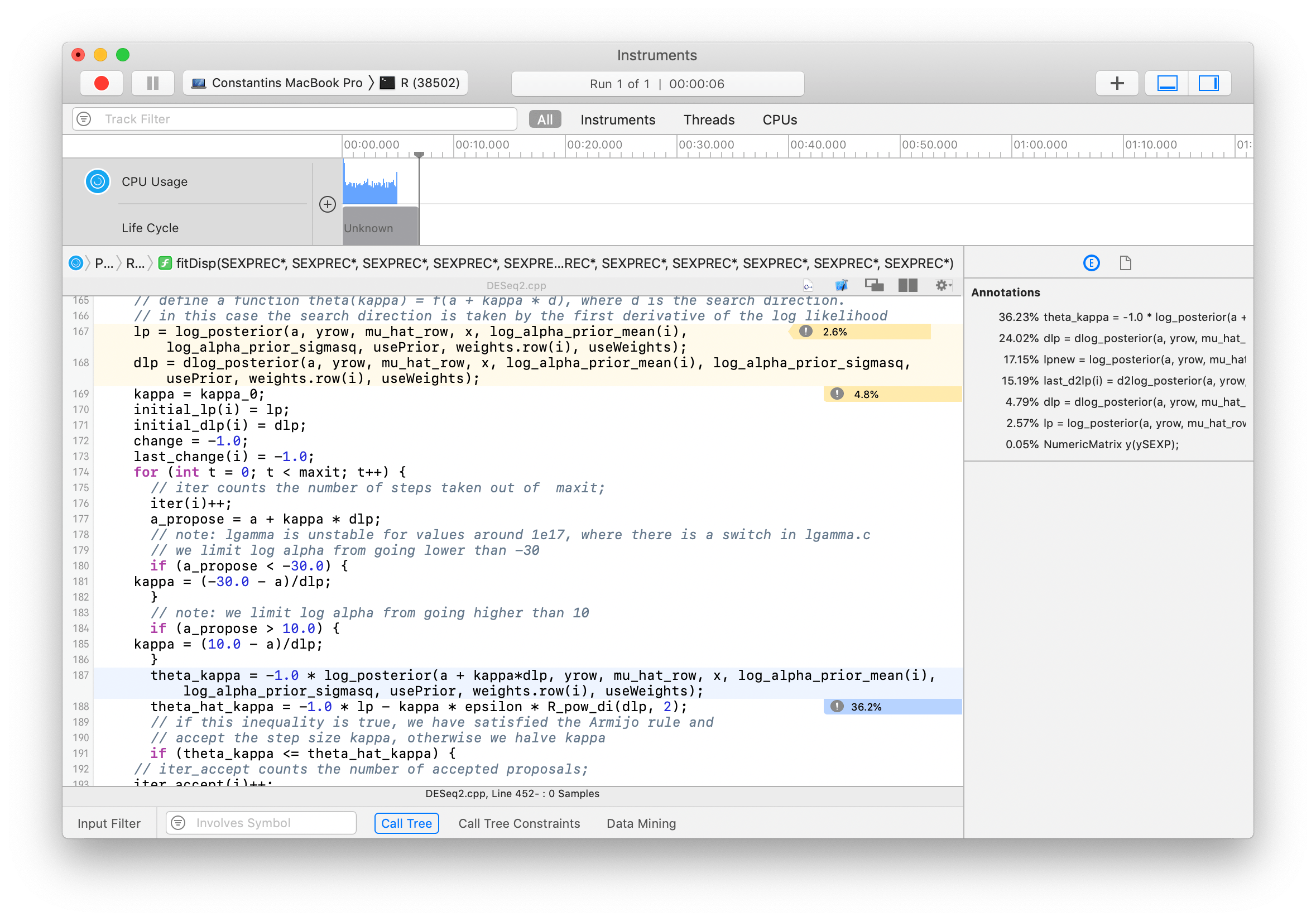Click the add instrument plus button
Image resolution: width=1316 pixels, height=921 pixels.
click(1116, 83)
